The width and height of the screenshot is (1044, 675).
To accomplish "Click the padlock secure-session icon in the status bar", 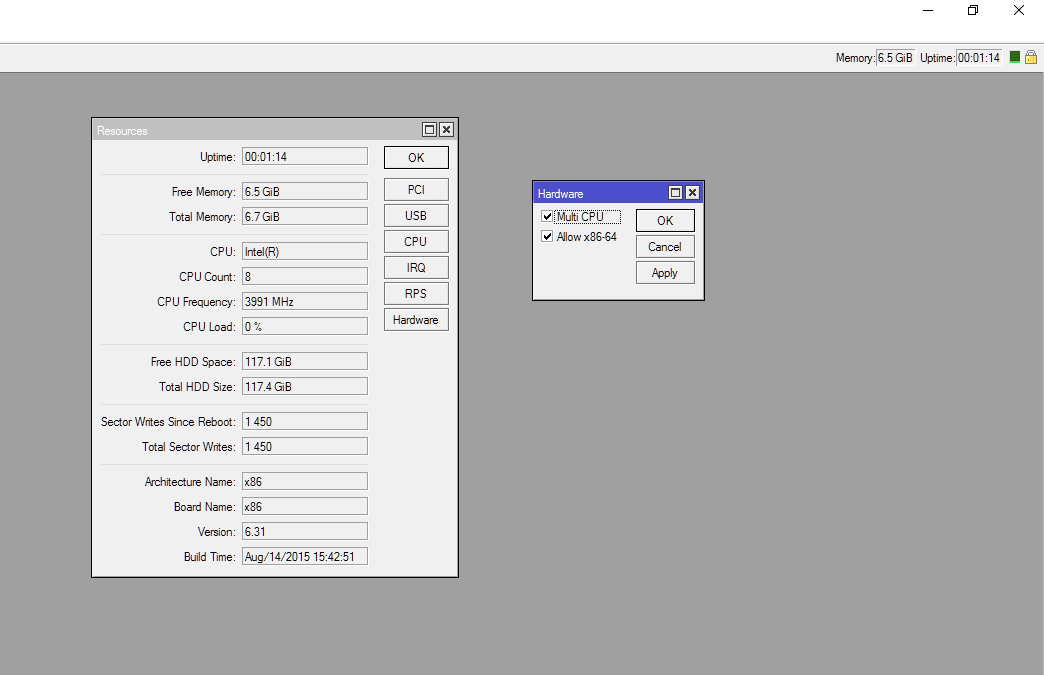I will coord(1033,57).
